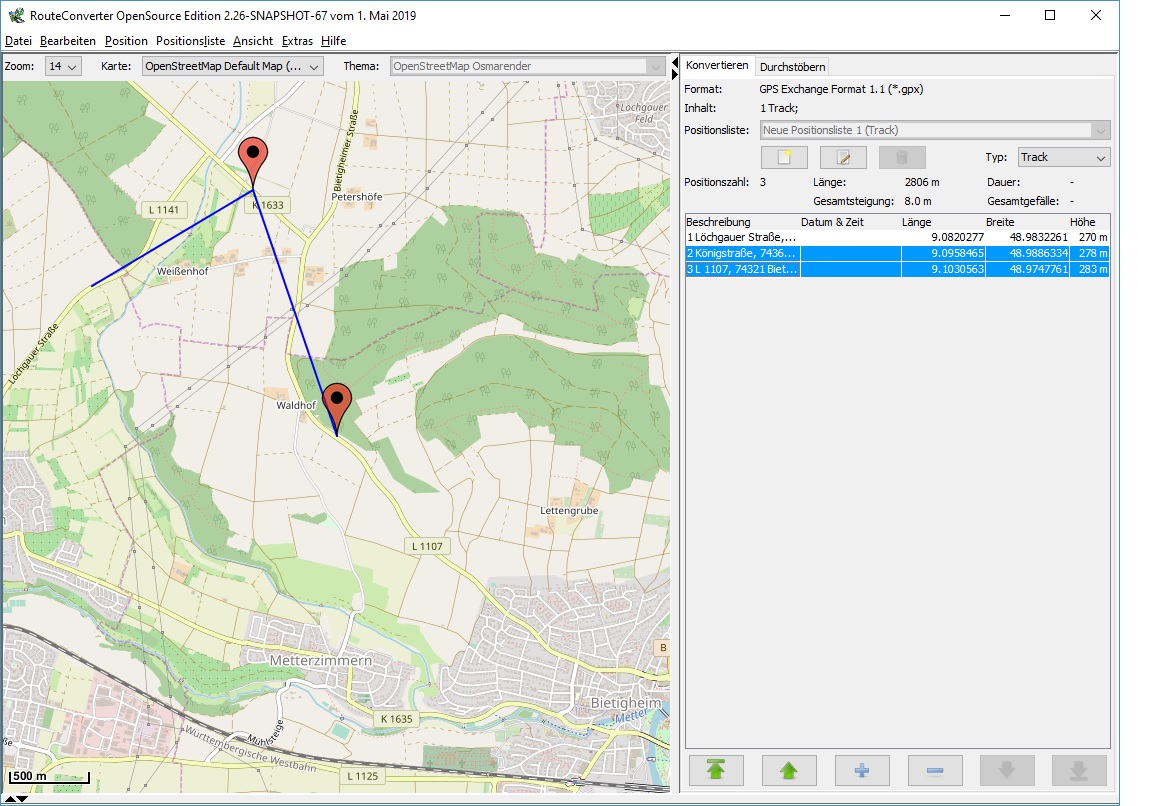Select the Königstraße position row
Image resolution: width=1152 pixels, height=806 pixels.
[x=742, y=254]
